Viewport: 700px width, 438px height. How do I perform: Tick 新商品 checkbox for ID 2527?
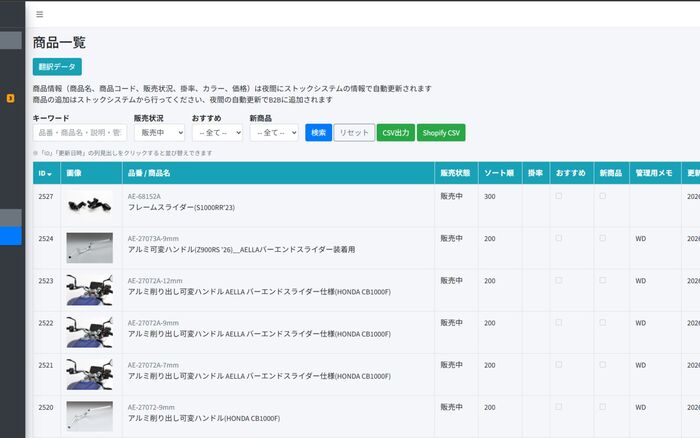coord(602,196)
